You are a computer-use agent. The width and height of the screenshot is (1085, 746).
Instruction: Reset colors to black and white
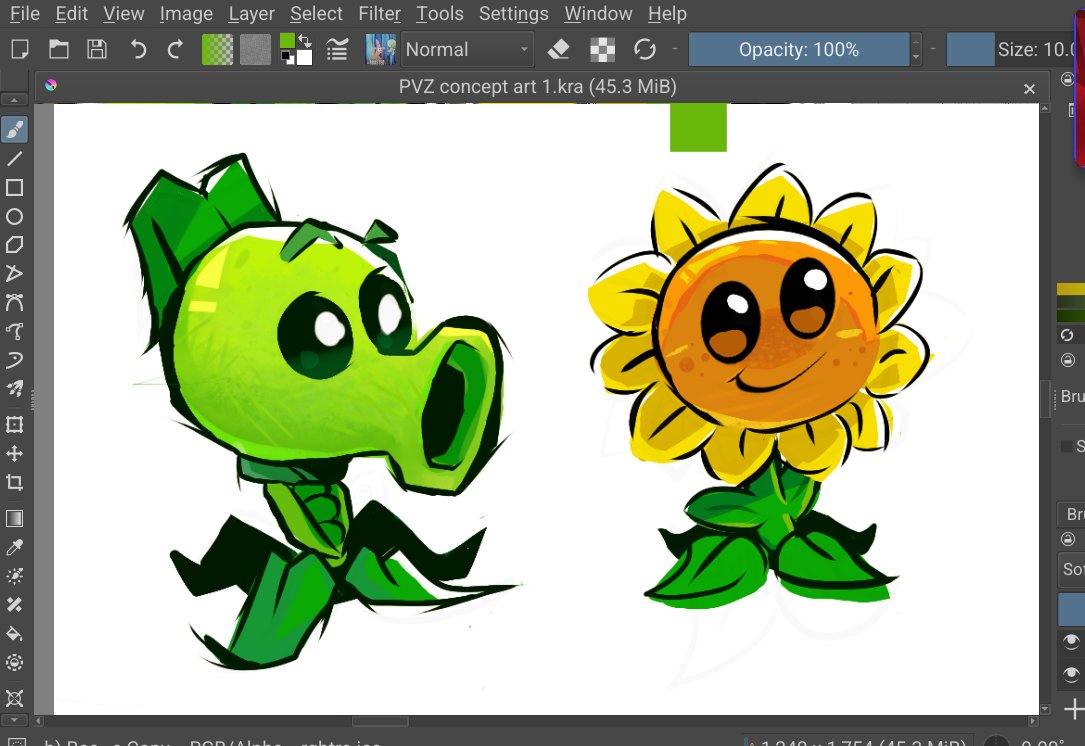[x=286, y=57]
